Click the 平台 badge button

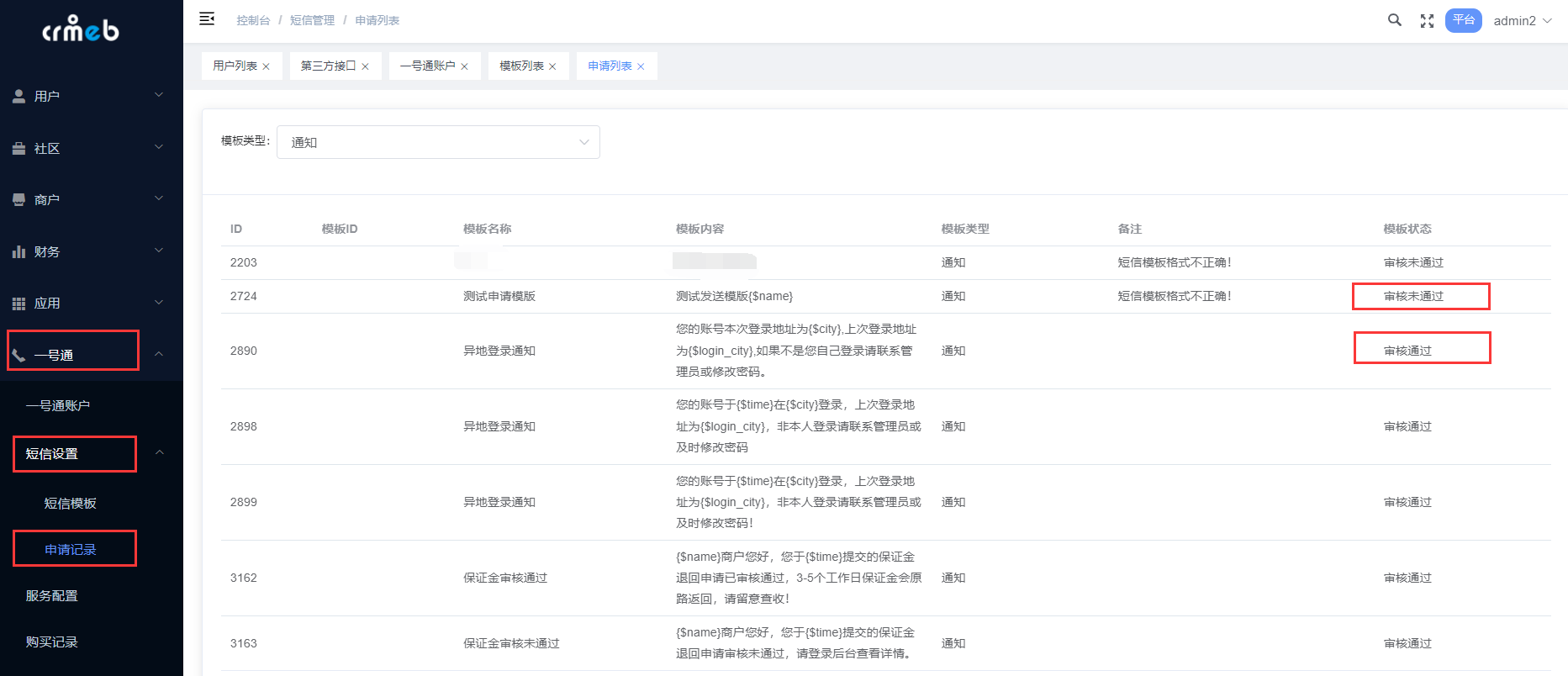[1463, 20]
